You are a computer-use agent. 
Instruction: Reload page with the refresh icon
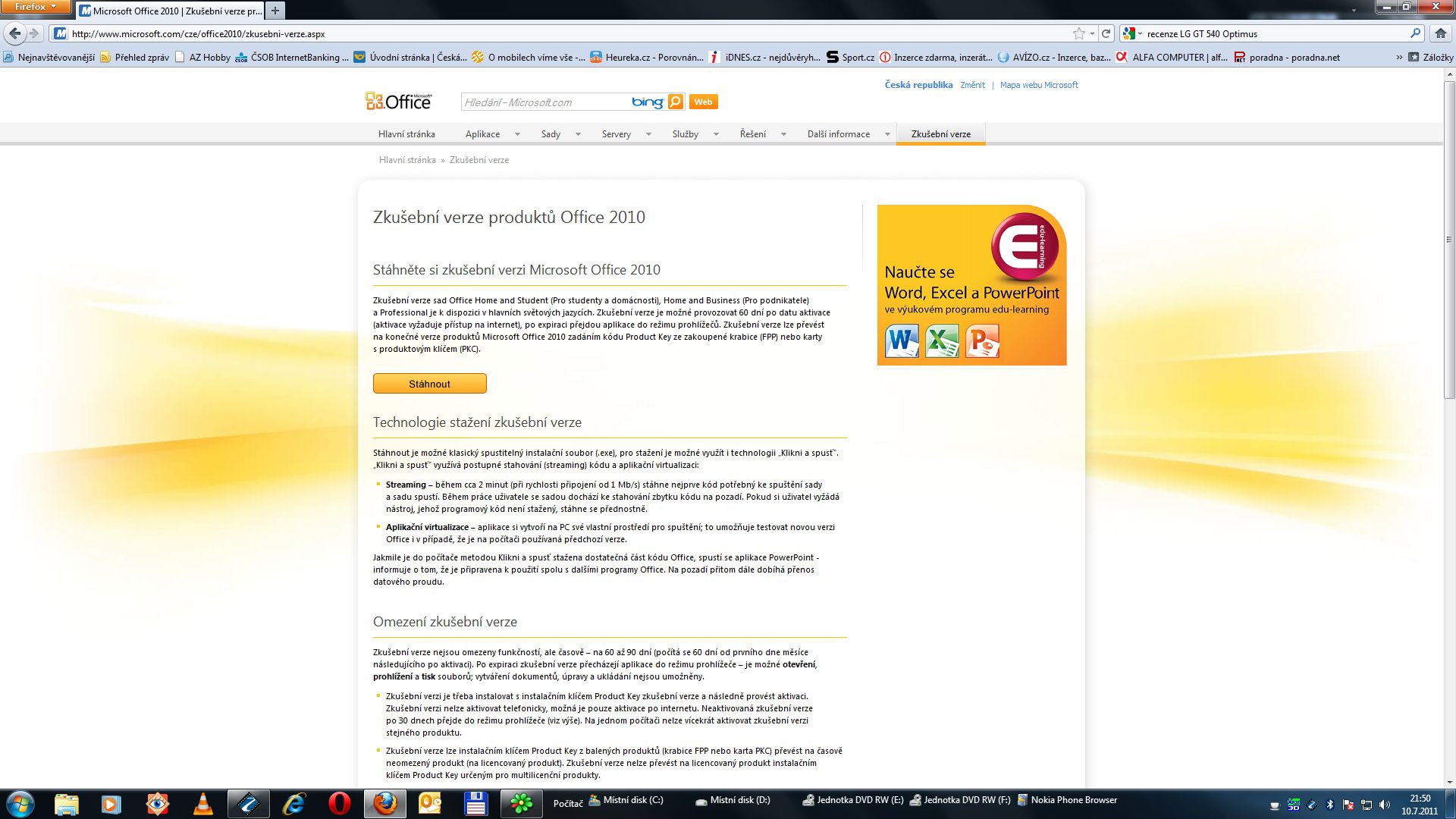[1106, 33]
